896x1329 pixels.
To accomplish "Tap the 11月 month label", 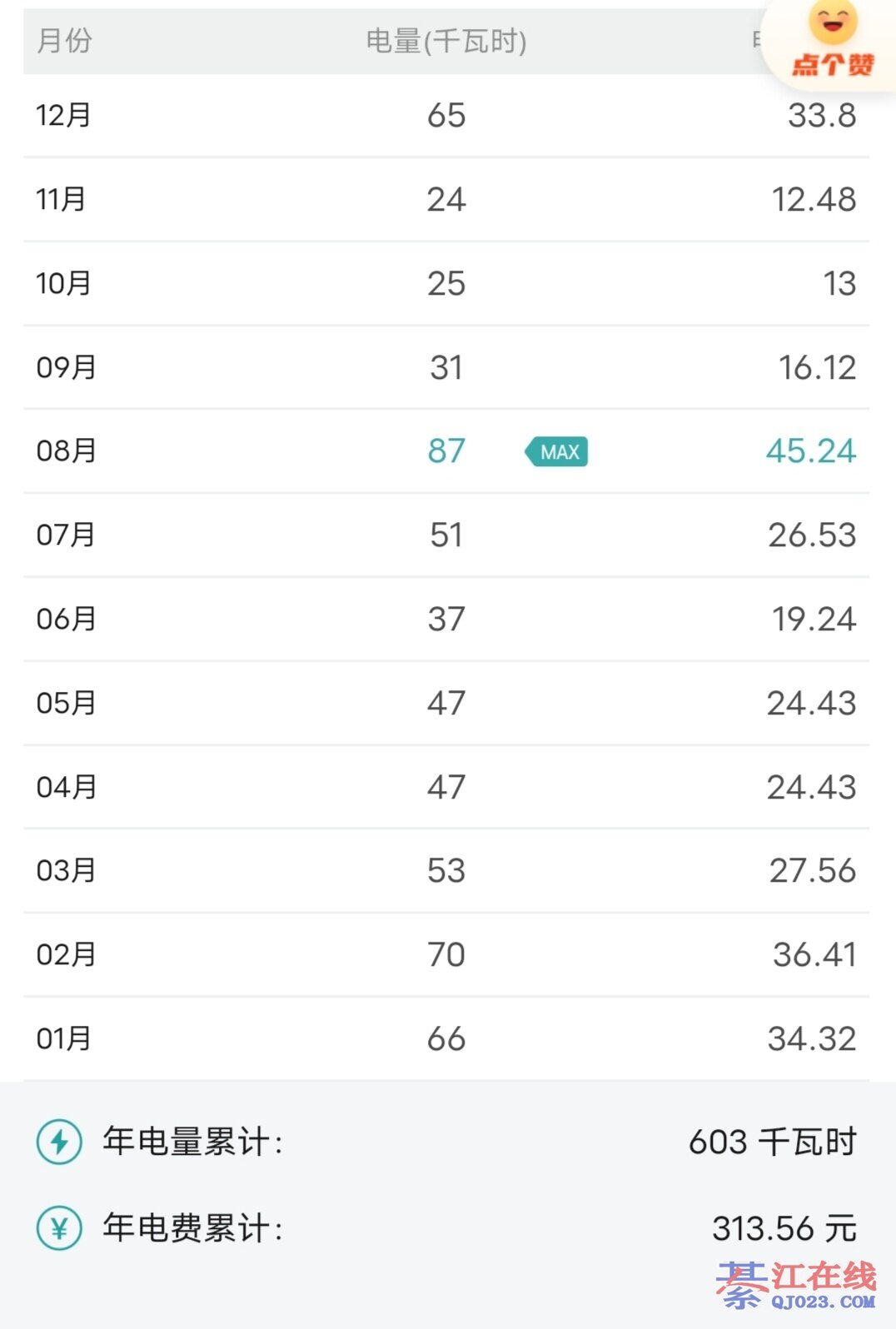I will pos(62,200).
